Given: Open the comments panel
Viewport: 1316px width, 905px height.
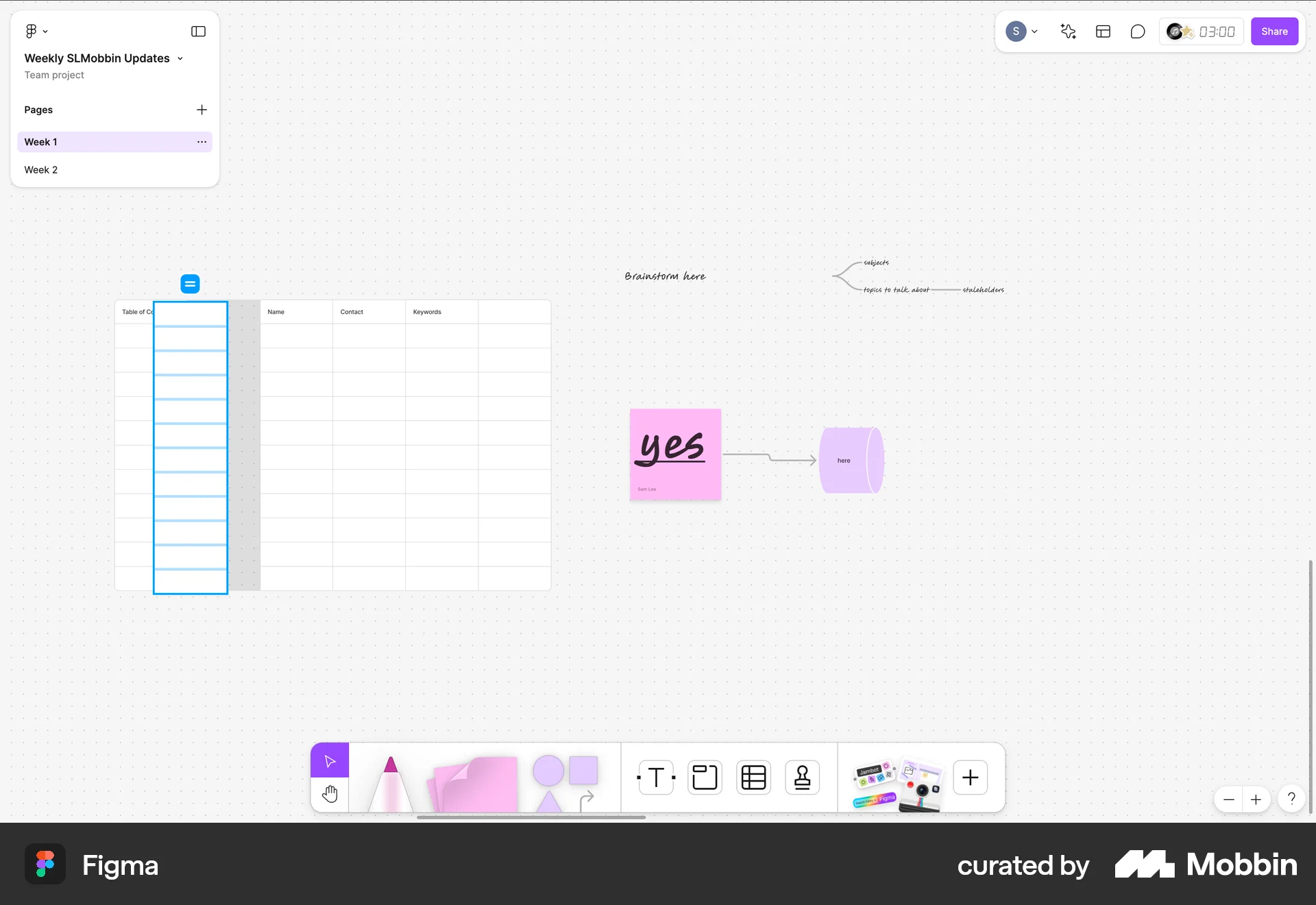Looking at the screenshot, I should tap(1137, 31).
